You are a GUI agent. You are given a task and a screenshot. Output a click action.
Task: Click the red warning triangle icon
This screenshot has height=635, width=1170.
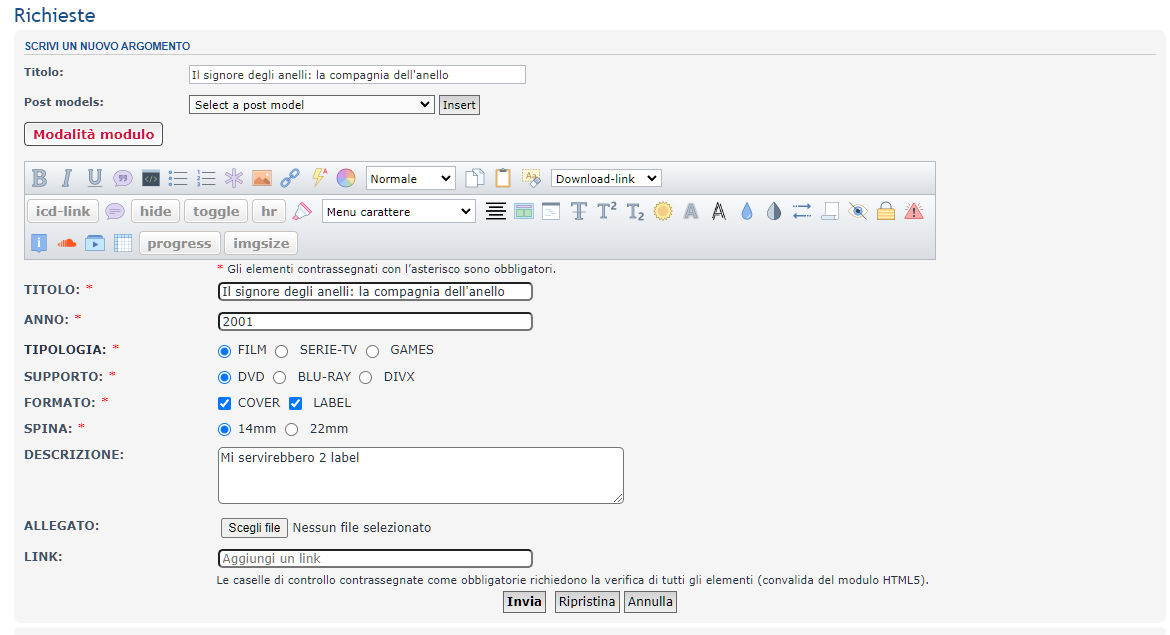pyautogui.click(x=913, y=211)
